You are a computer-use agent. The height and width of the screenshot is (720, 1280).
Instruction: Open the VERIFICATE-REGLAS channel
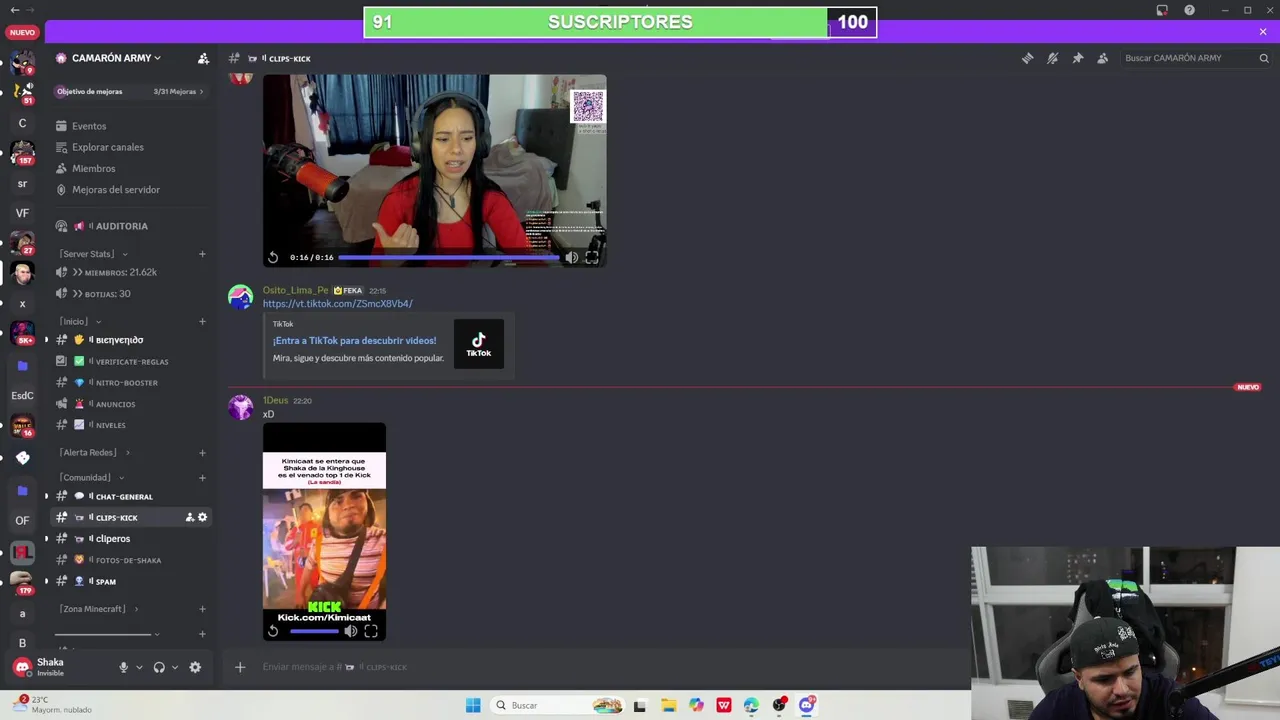coord(131,361)
